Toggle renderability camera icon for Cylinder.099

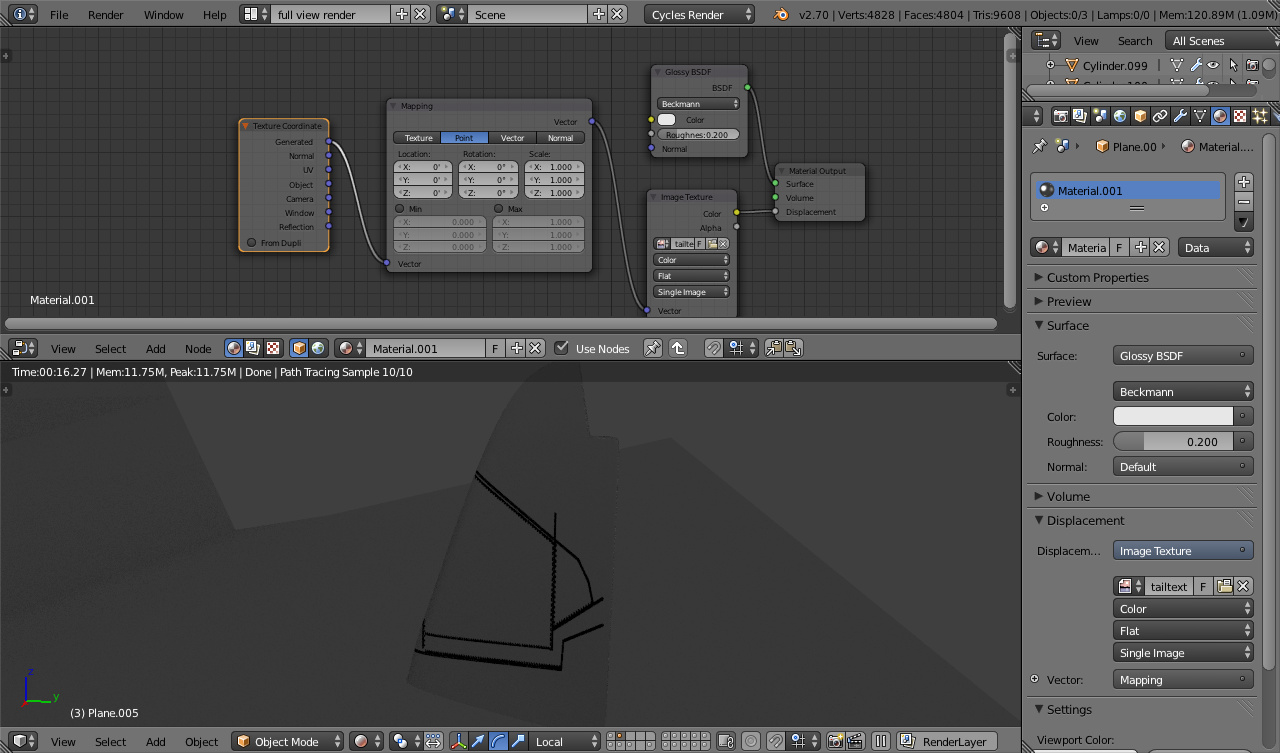tap(1252, 65)
